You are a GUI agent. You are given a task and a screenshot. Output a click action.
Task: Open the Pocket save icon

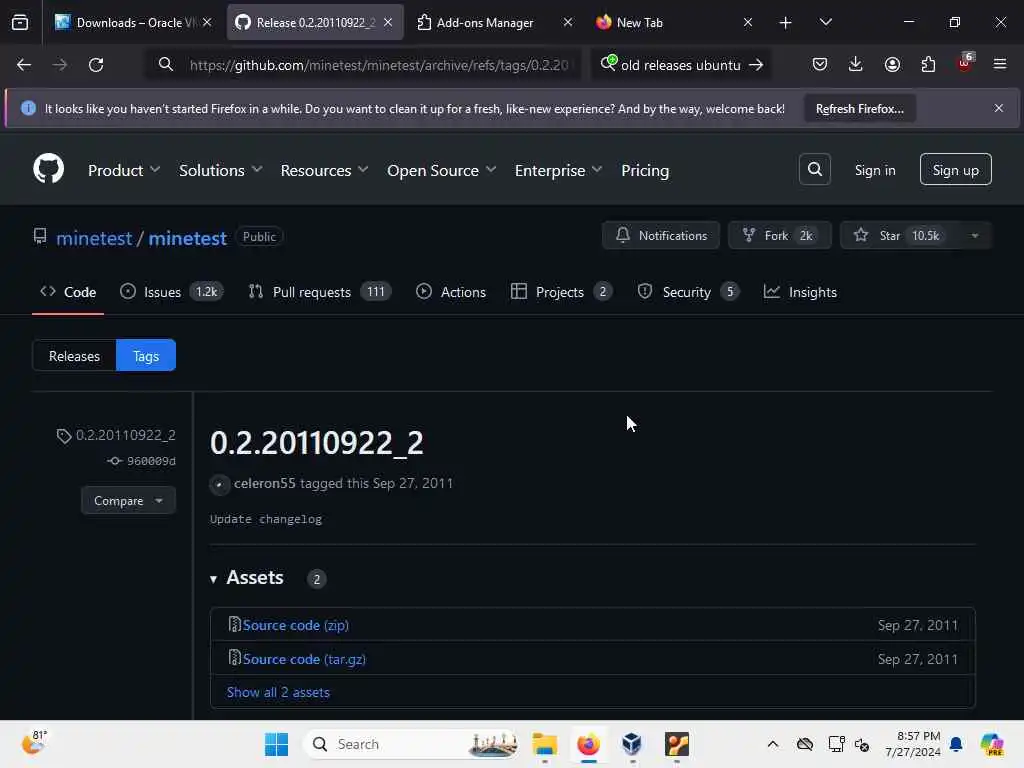click(820, 64)
